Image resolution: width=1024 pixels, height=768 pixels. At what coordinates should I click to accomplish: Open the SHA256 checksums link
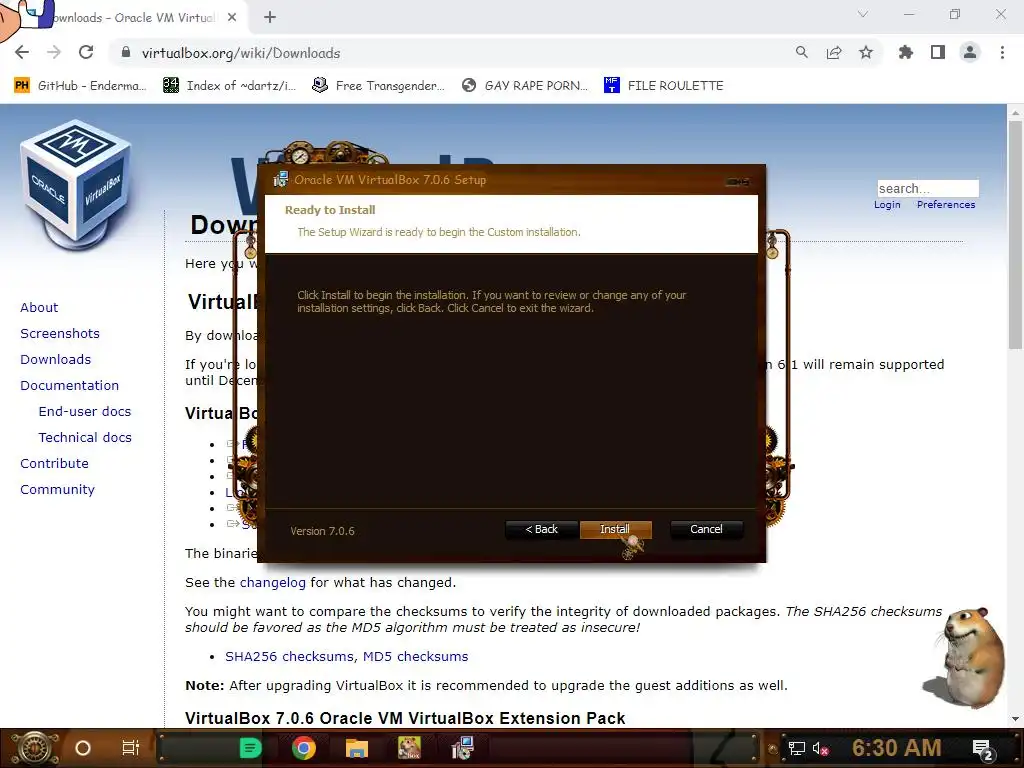click(289, 656)
